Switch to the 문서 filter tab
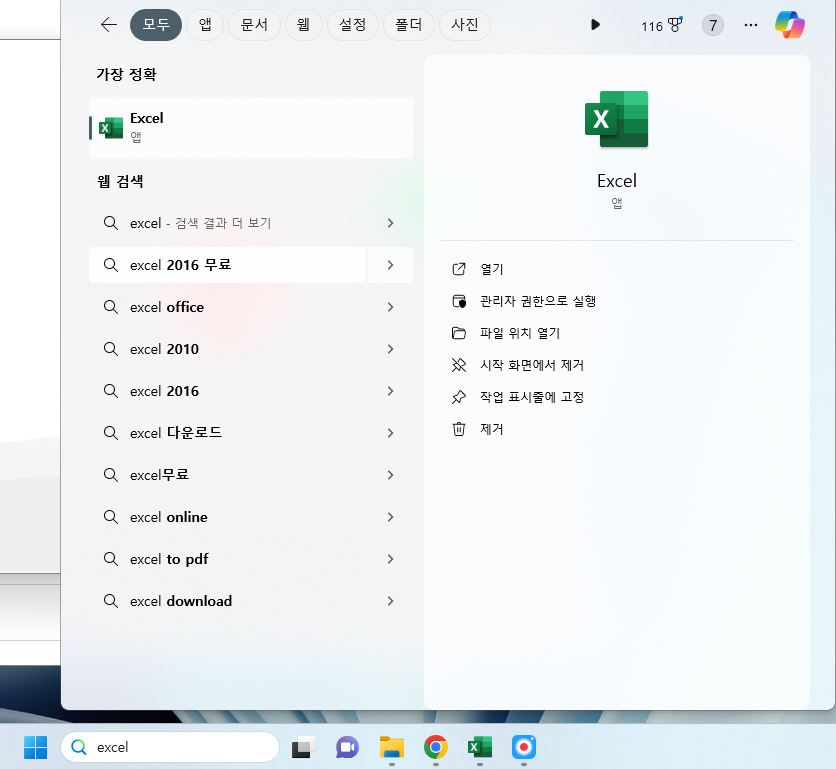836x769 pixels. pos(254,25)
